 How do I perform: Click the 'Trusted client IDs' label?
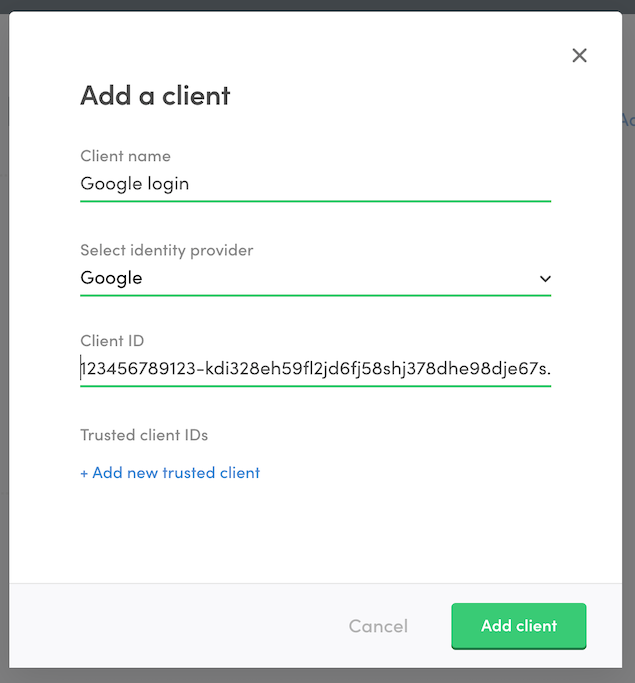[144, 435]
